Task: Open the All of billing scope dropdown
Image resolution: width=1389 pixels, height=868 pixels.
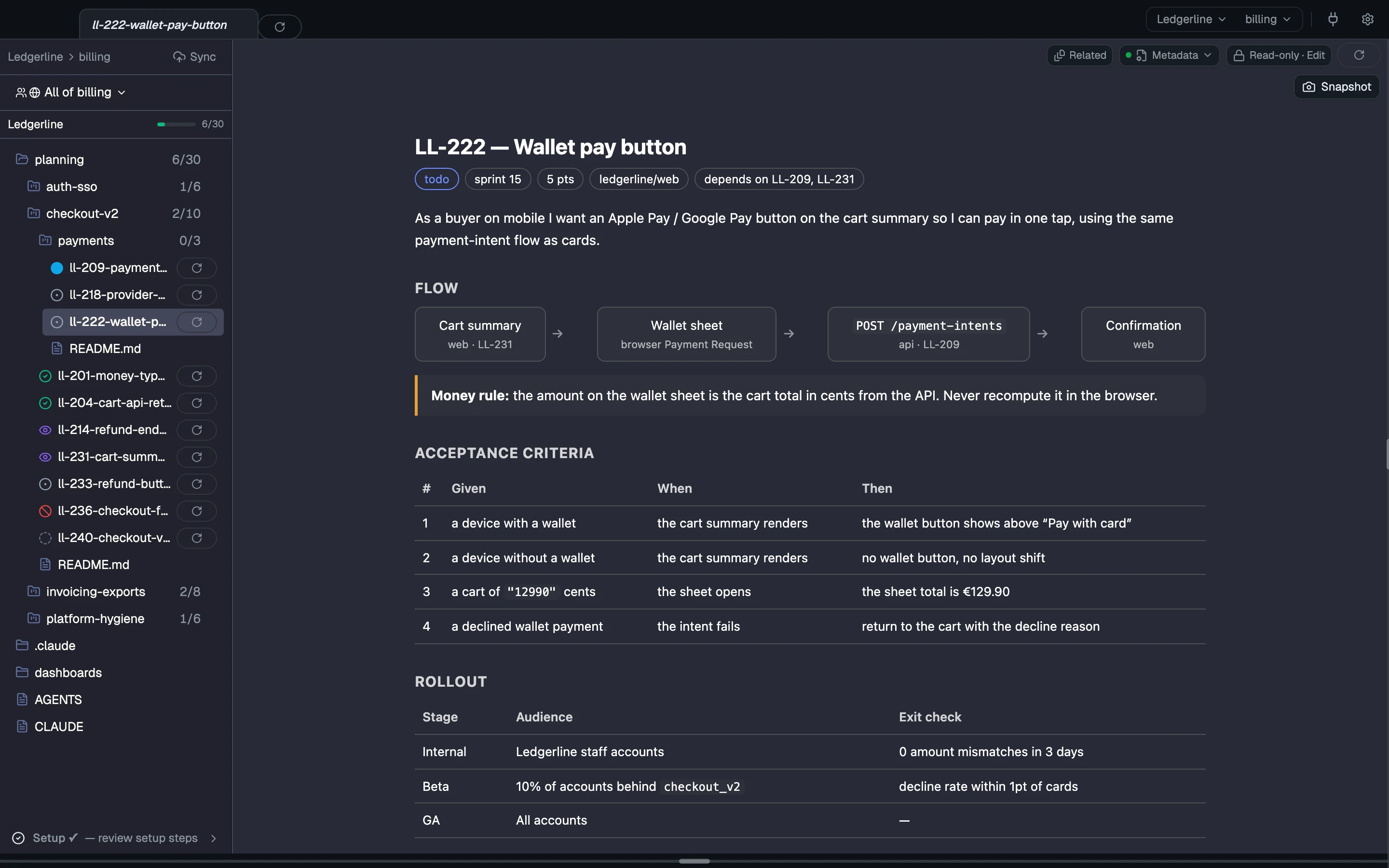Action: [x=70, y=93]
